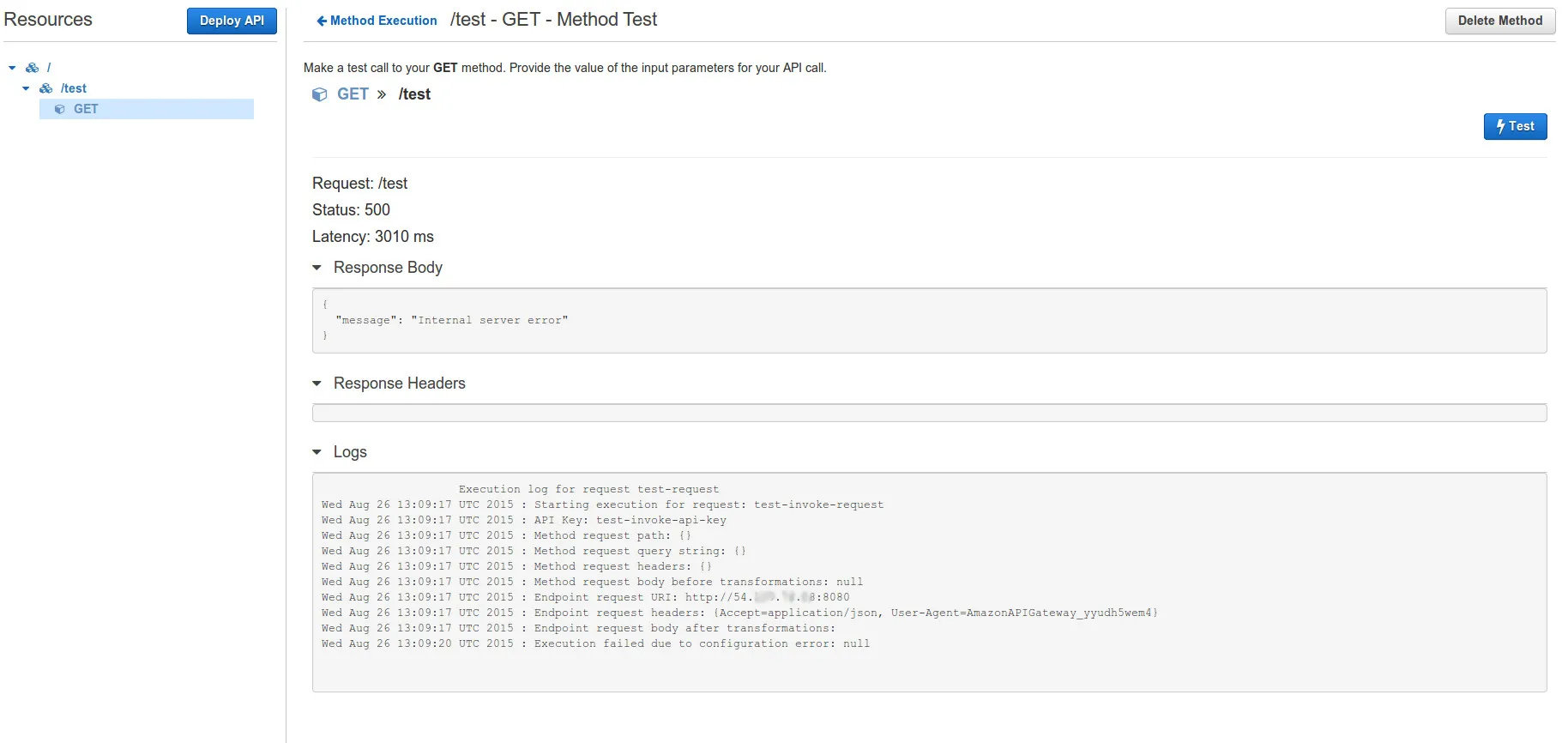Click the cube icon next to the GET heading
Viewport: 1568px width, 743px height.
[320, 94]
